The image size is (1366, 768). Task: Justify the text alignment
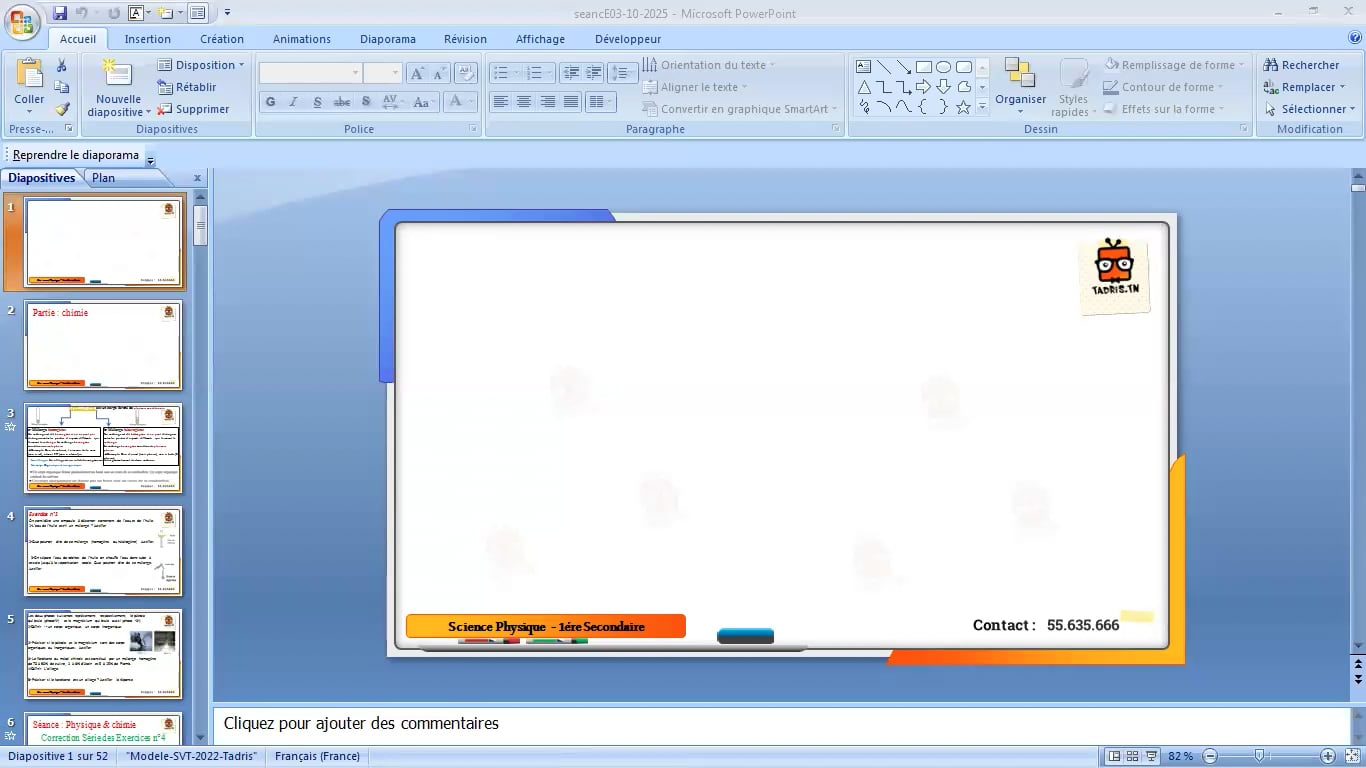570,102
